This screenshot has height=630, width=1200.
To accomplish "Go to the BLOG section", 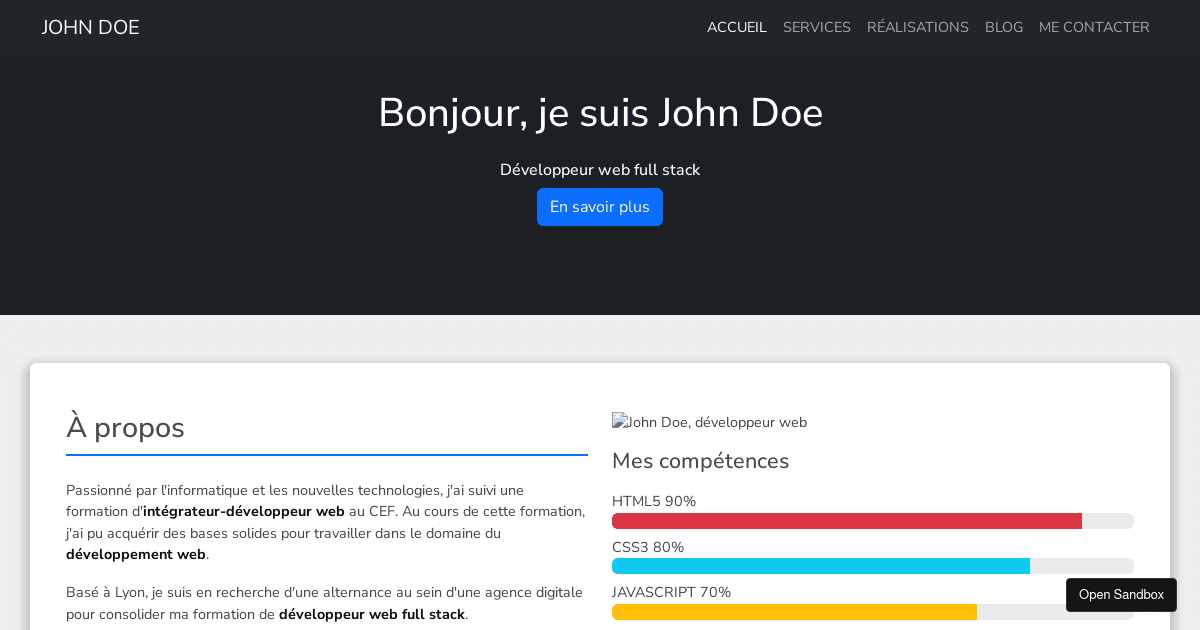I will point(1004,27).
